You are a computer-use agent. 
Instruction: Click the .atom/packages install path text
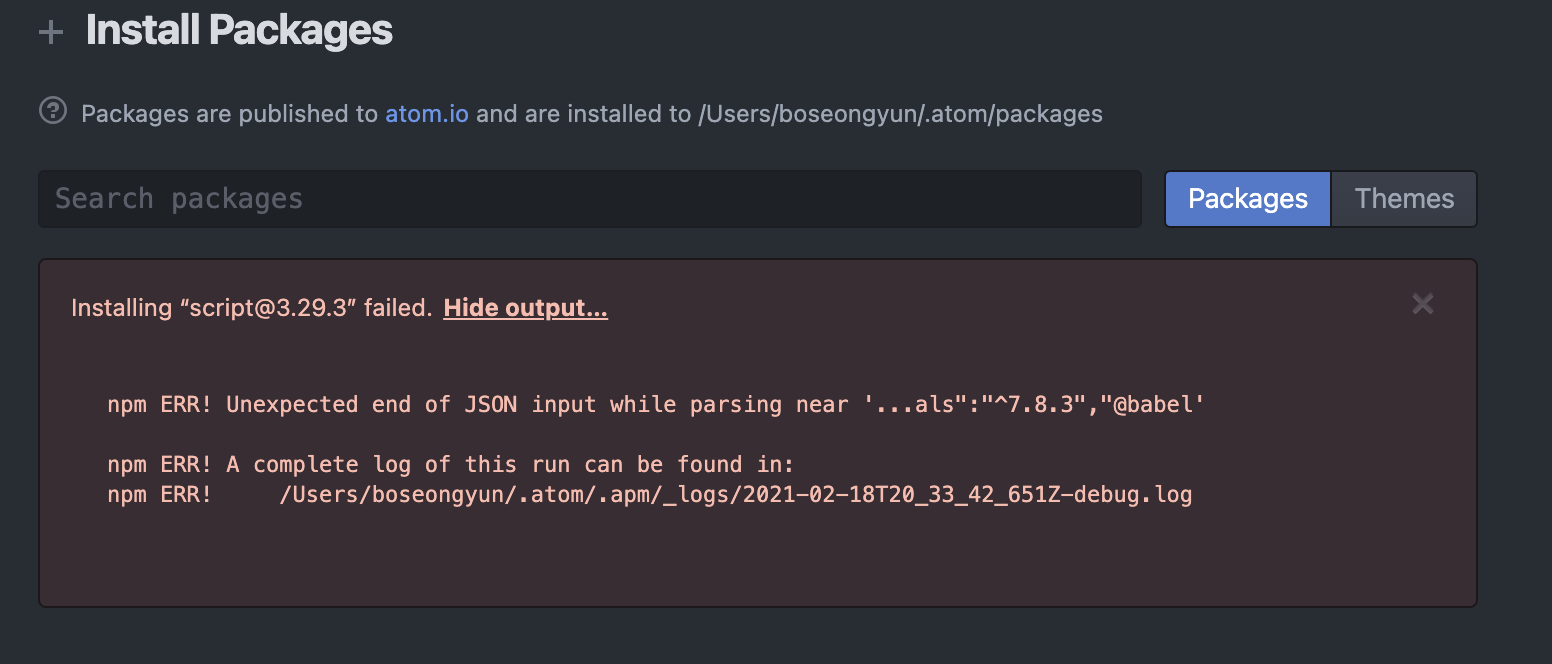900,113
